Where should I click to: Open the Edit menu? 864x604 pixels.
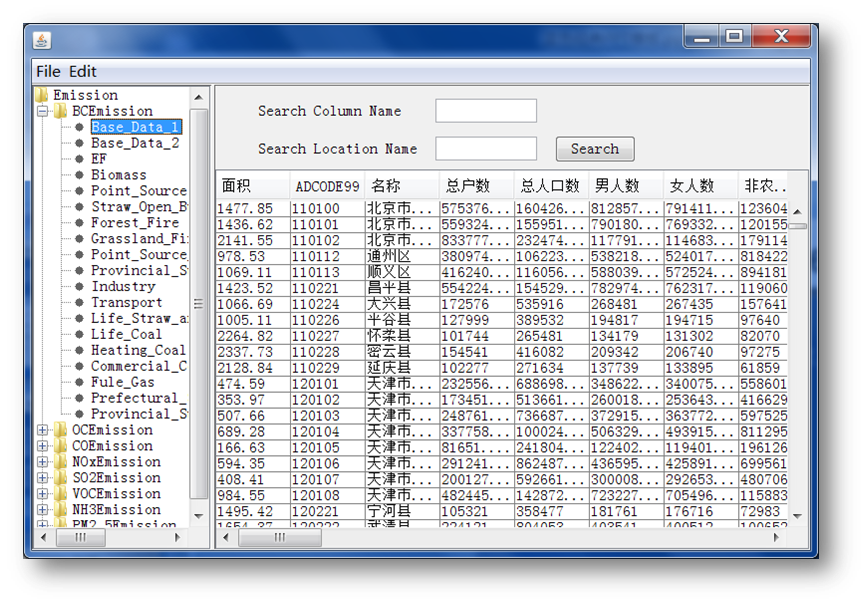83,71
